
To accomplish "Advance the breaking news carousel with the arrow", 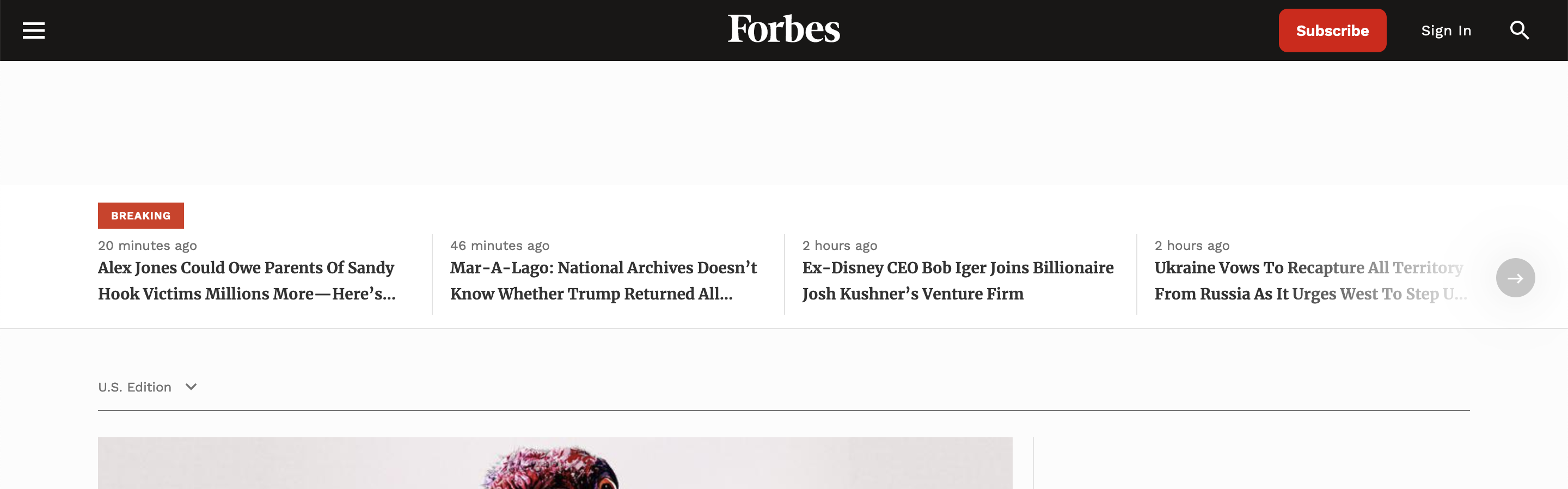I will 1516,277.
